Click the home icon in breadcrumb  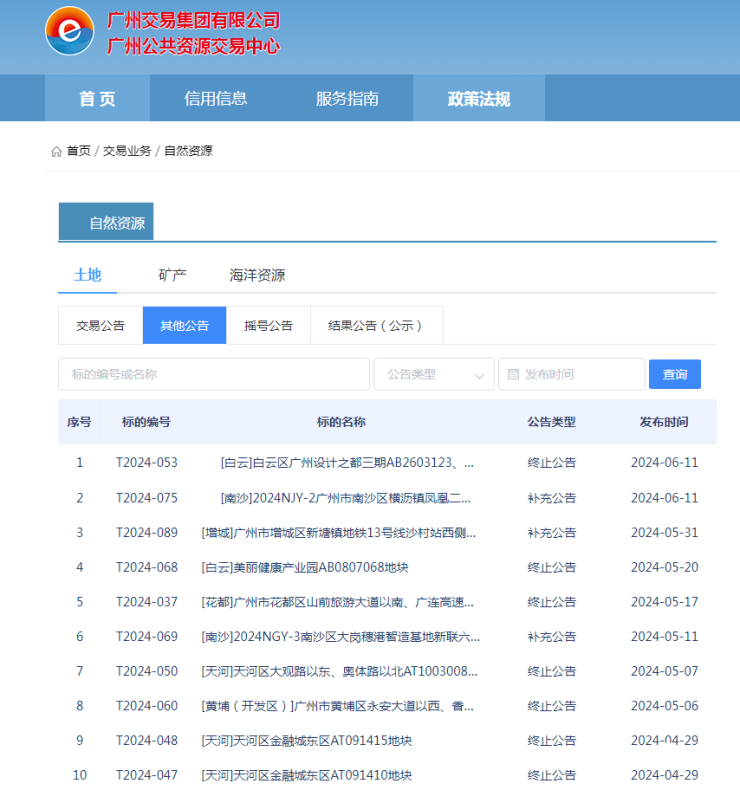(x=56, y=151)
